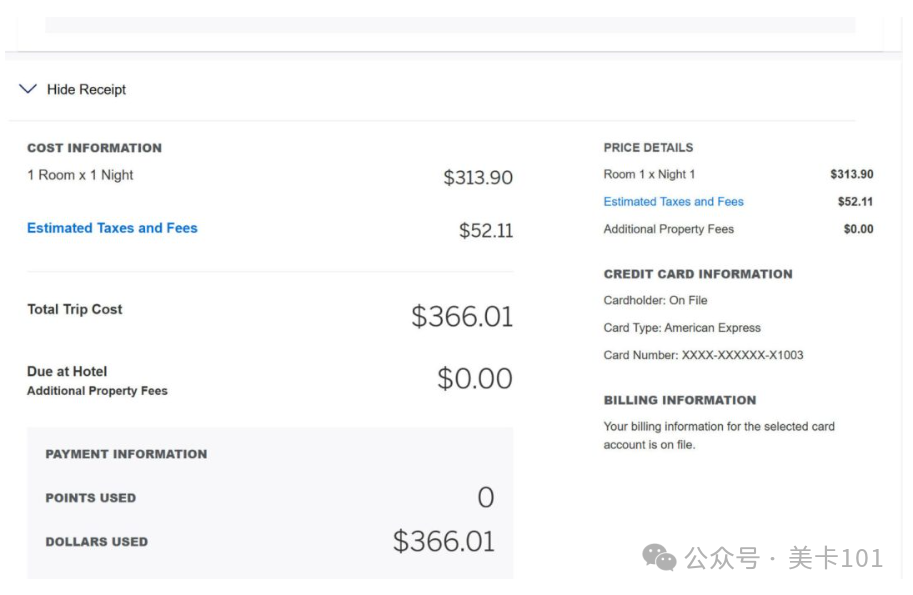913x595 pixels.
Task: Click the Card Number XXXX-XXXXXX-X1003 text
Action: click(x=703, y=355)
